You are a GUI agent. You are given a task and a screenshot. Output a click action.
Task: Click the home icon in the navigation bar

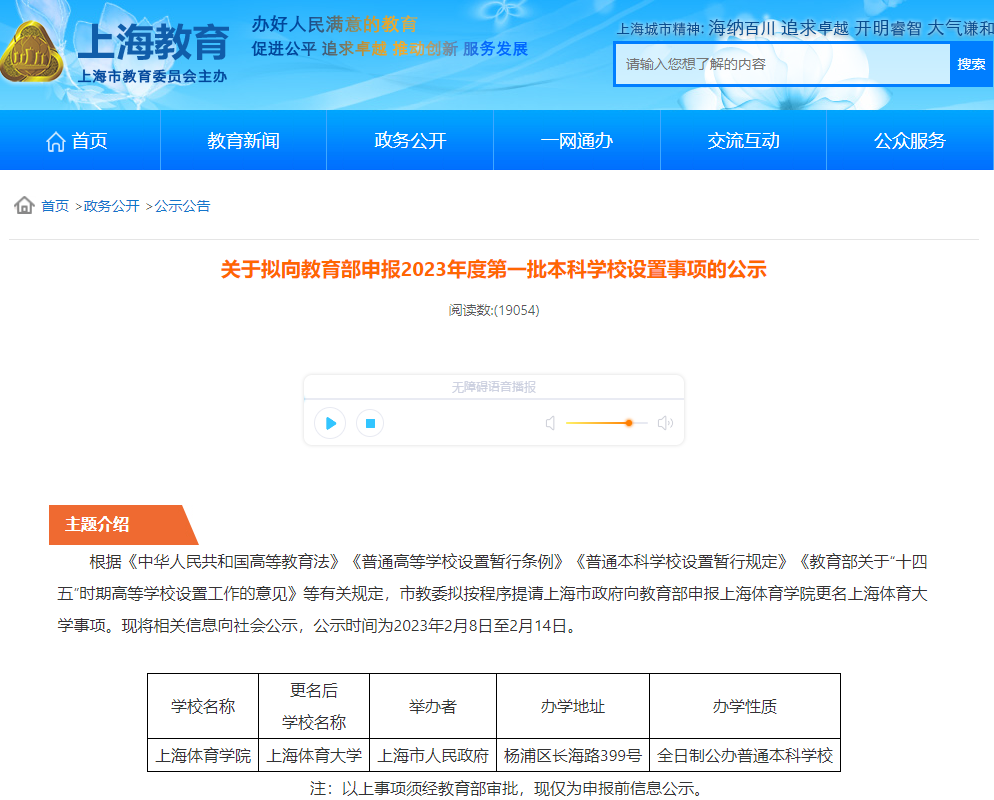coord(57,139)
